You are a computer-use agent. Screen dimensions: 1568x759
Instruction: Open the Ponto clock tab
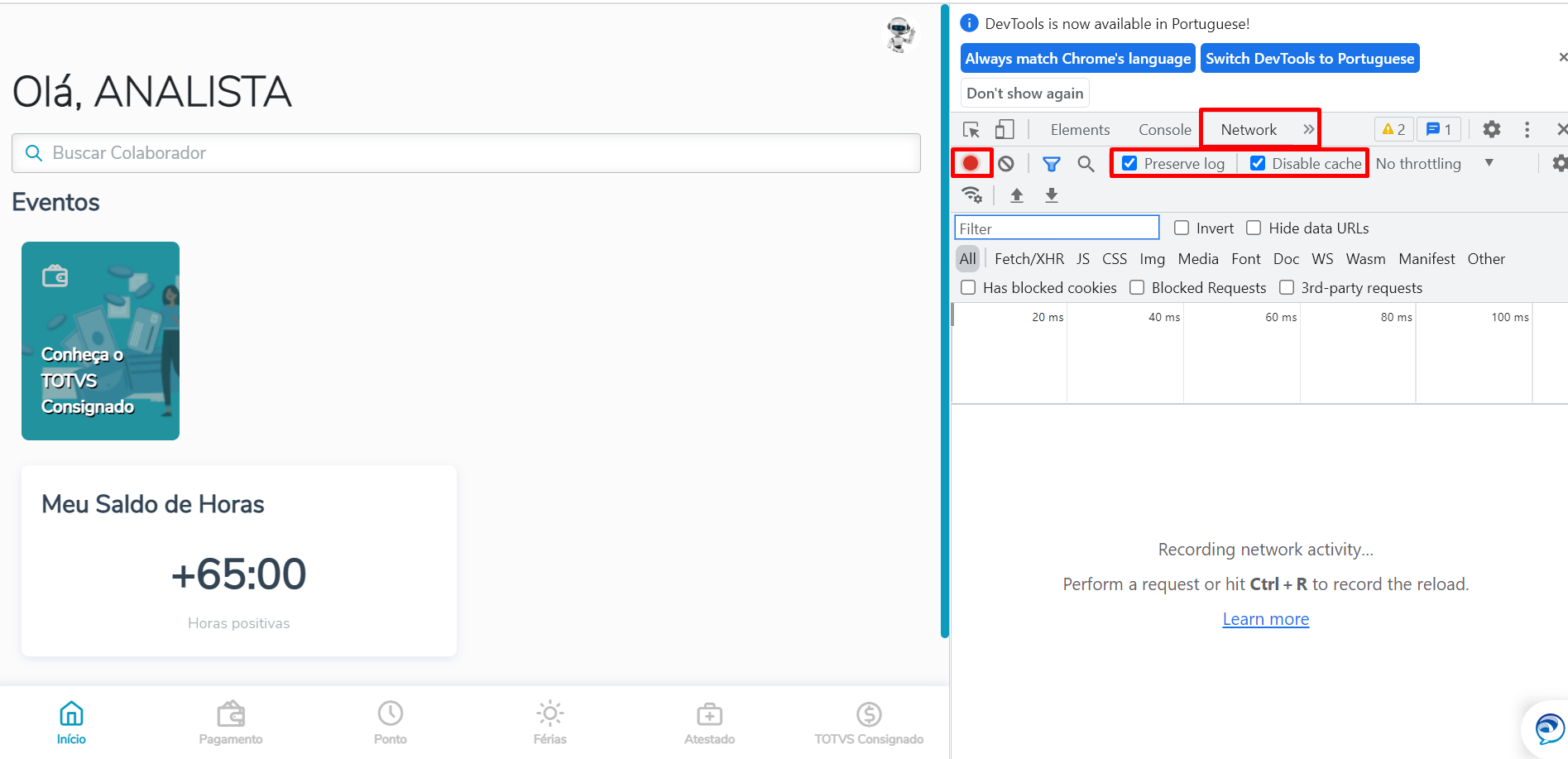391,723
